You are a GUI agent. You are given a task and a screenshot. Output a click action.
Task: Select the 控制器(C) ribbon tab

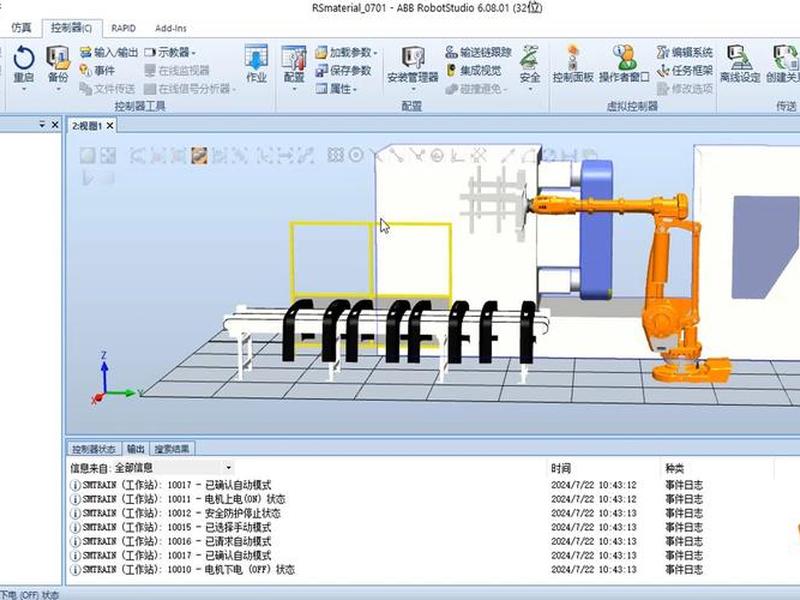71,28
